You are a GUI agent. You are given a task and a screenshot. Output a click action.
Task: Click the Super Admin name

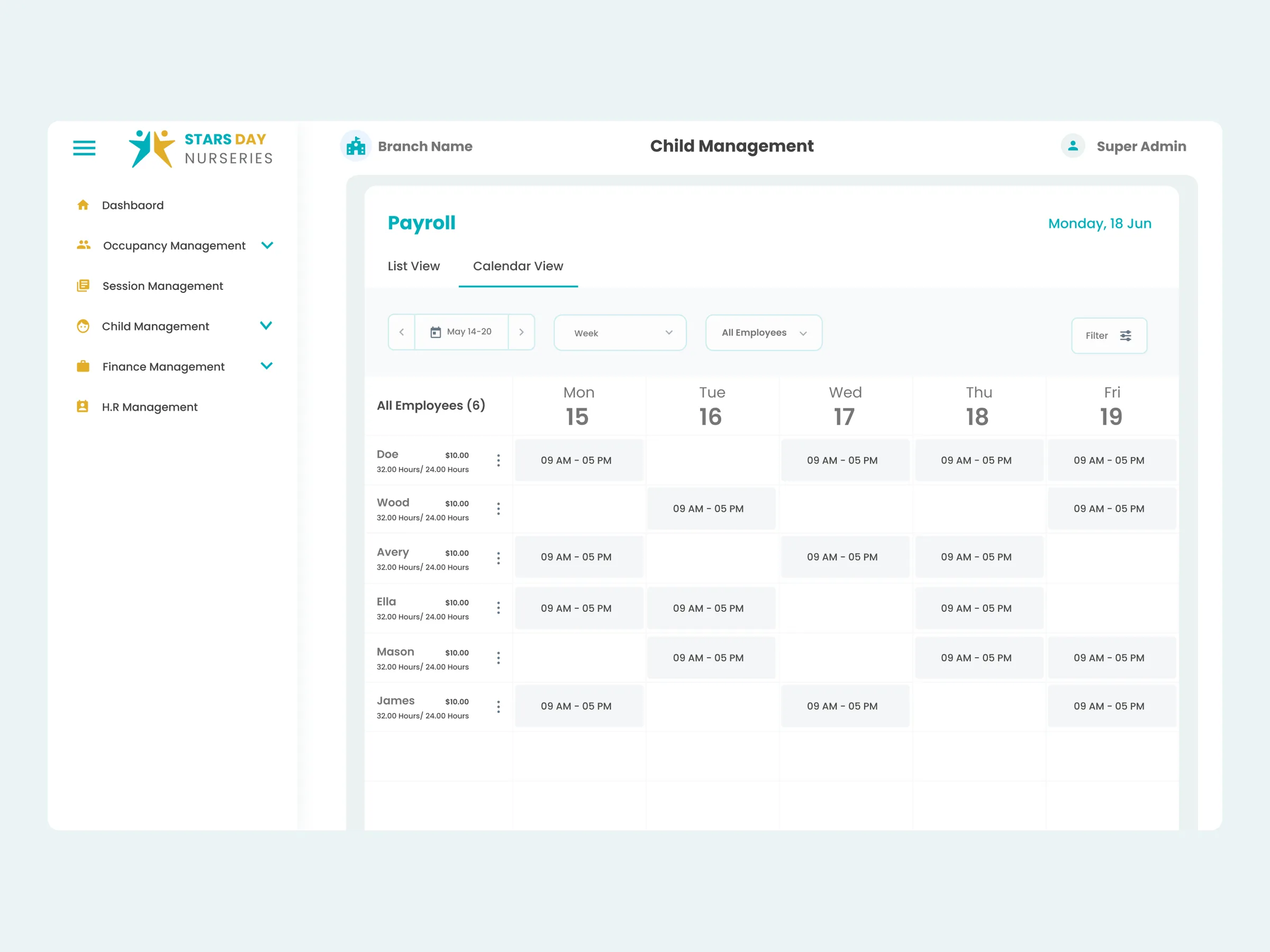pos(1141,147)
